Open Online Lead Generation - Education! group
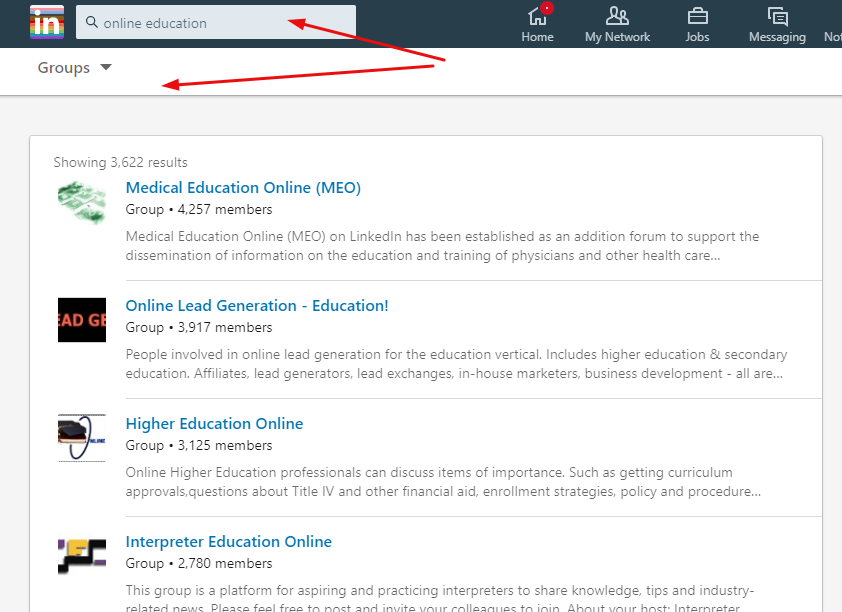The height and width of the screenshot is (612, 842). (x=257, y=306)
